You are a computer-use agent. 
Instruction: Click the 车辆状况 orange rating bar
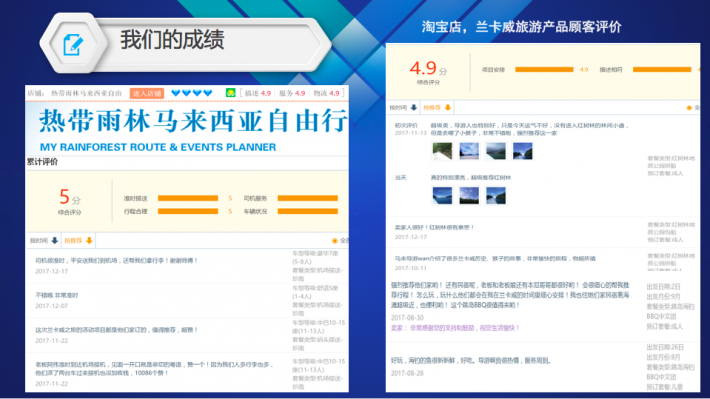click(x=308, y=212)
